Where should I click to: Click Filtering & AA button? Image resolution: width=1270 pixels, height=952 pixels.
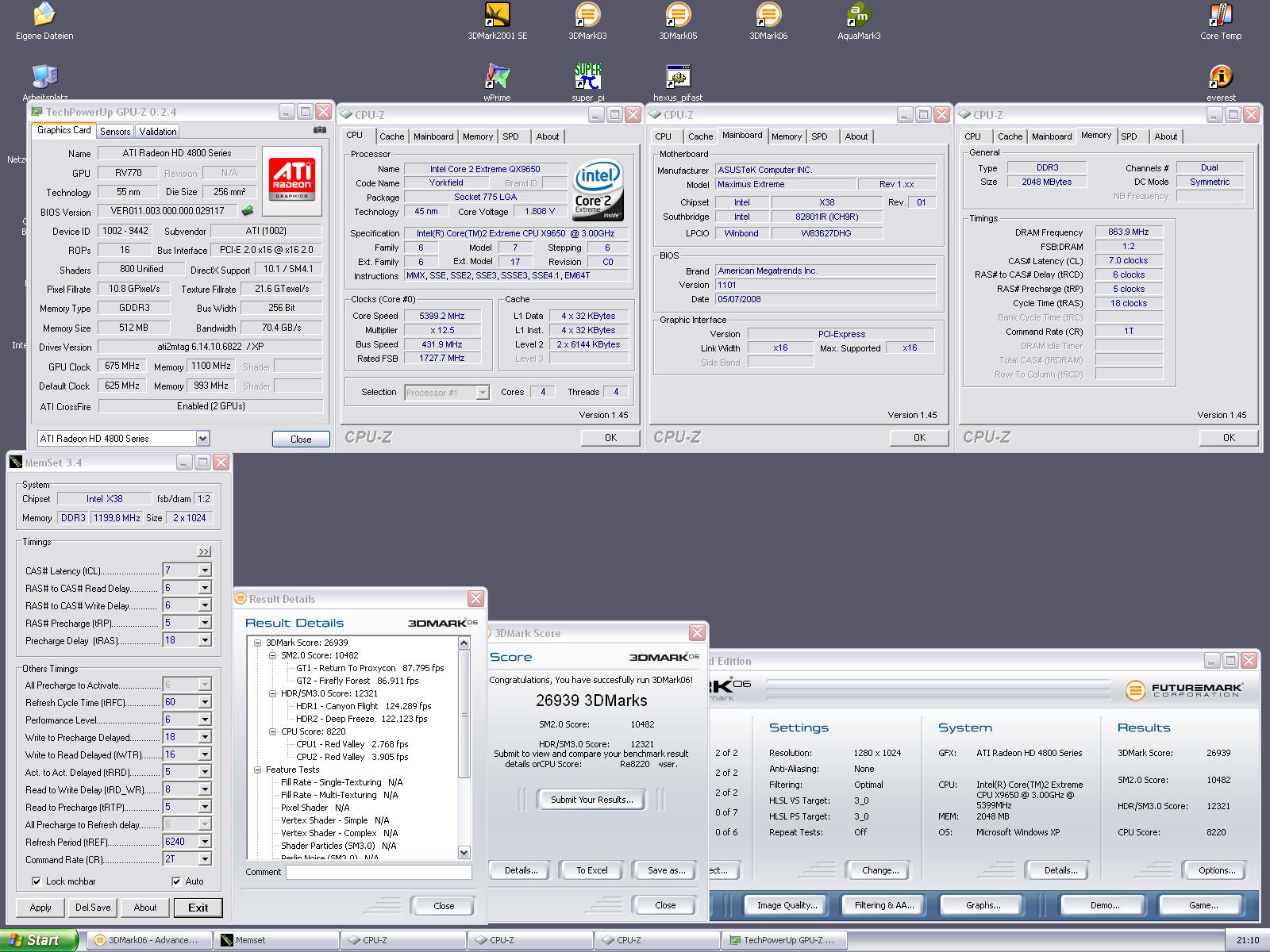[x=884, y=905]
